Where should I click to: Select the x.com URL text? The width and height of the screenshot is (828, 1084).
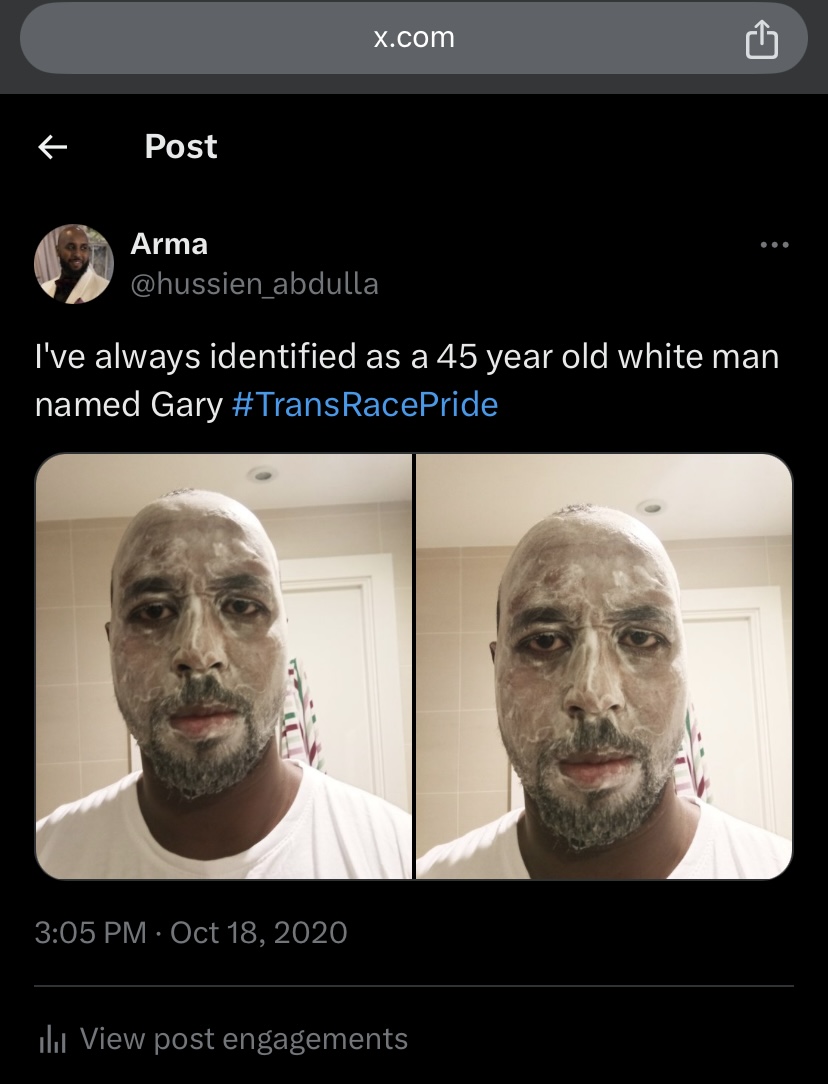click(414, 38)
